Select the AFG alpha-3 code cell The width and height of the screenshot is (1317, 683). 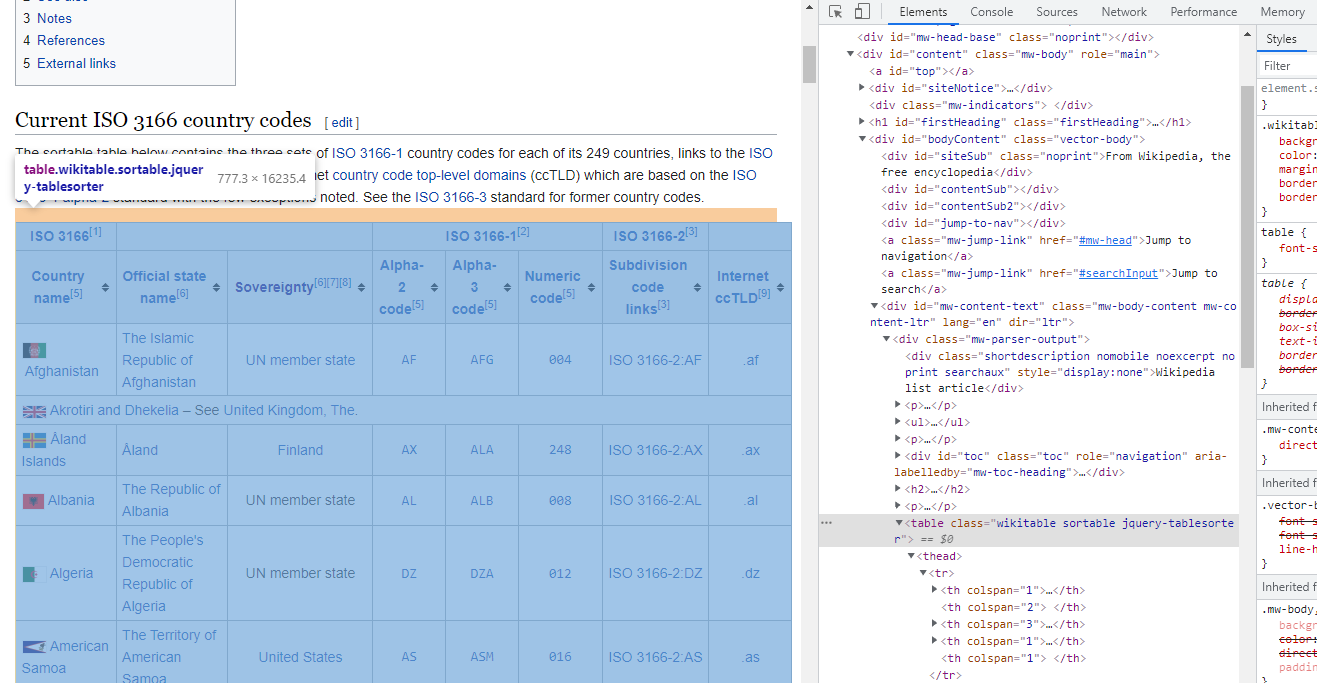[482, 360]
